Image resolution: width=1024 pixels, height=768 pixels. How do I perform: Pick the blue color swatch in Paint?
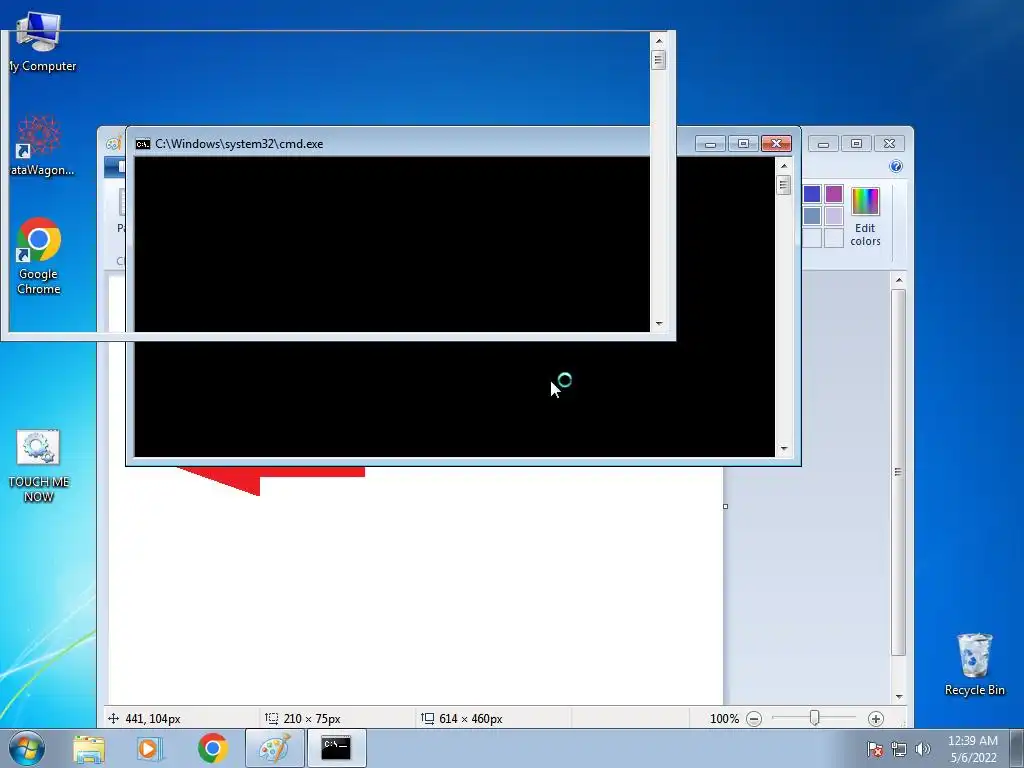click(812, 194)
